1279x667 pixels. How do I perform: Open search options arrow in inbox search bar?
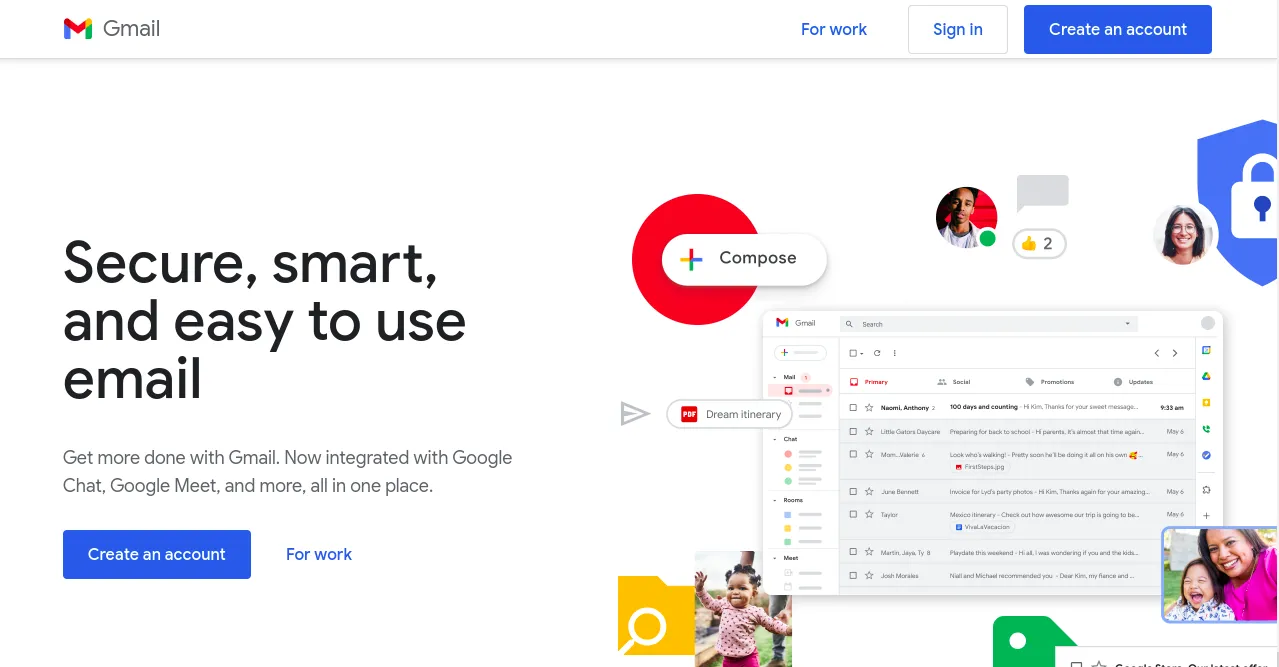1128,324
